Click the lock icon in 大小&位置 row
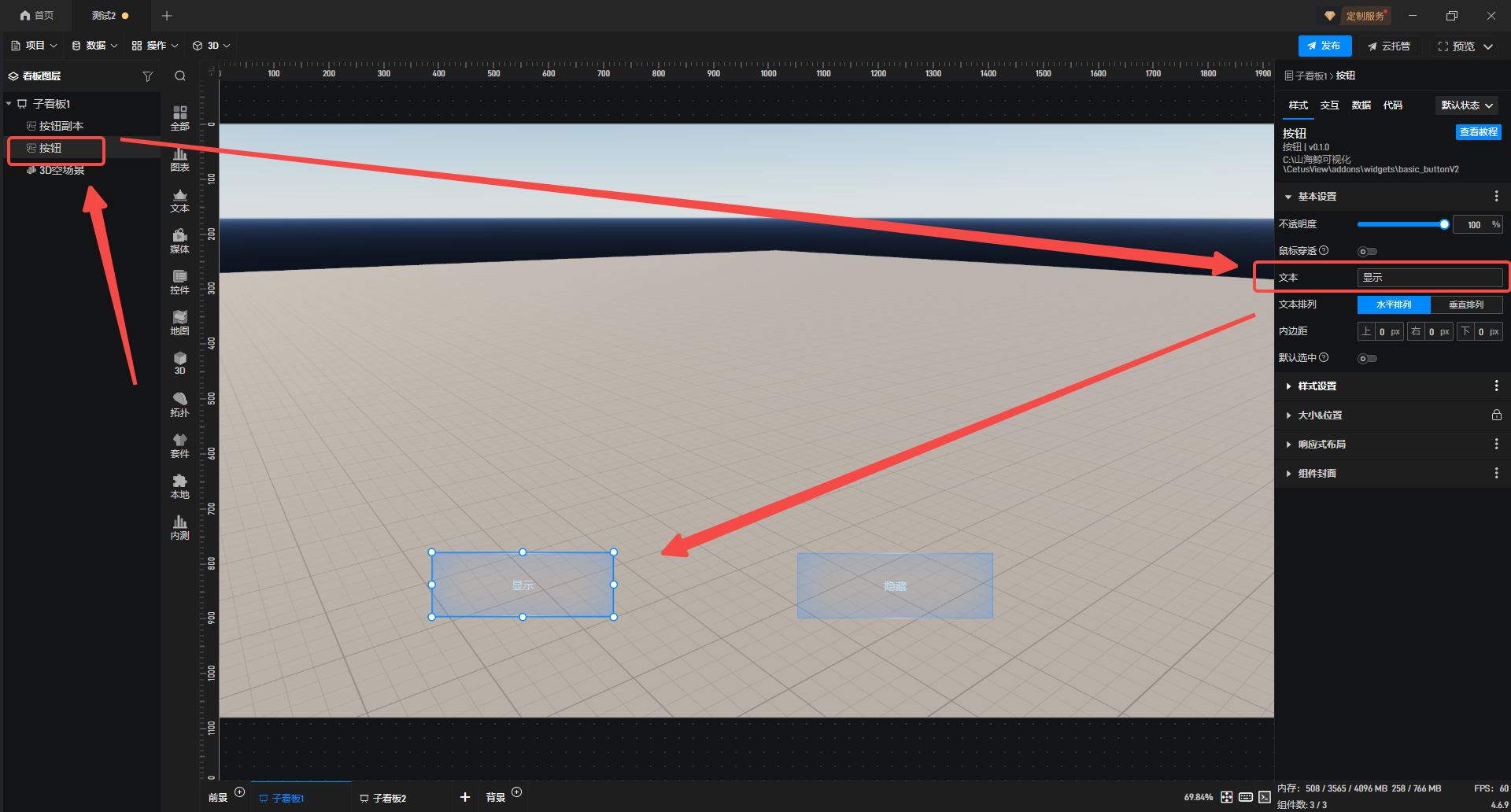Image resolution: width=1511 pixels, height=812 pixels. click(x=1496, y=415)
